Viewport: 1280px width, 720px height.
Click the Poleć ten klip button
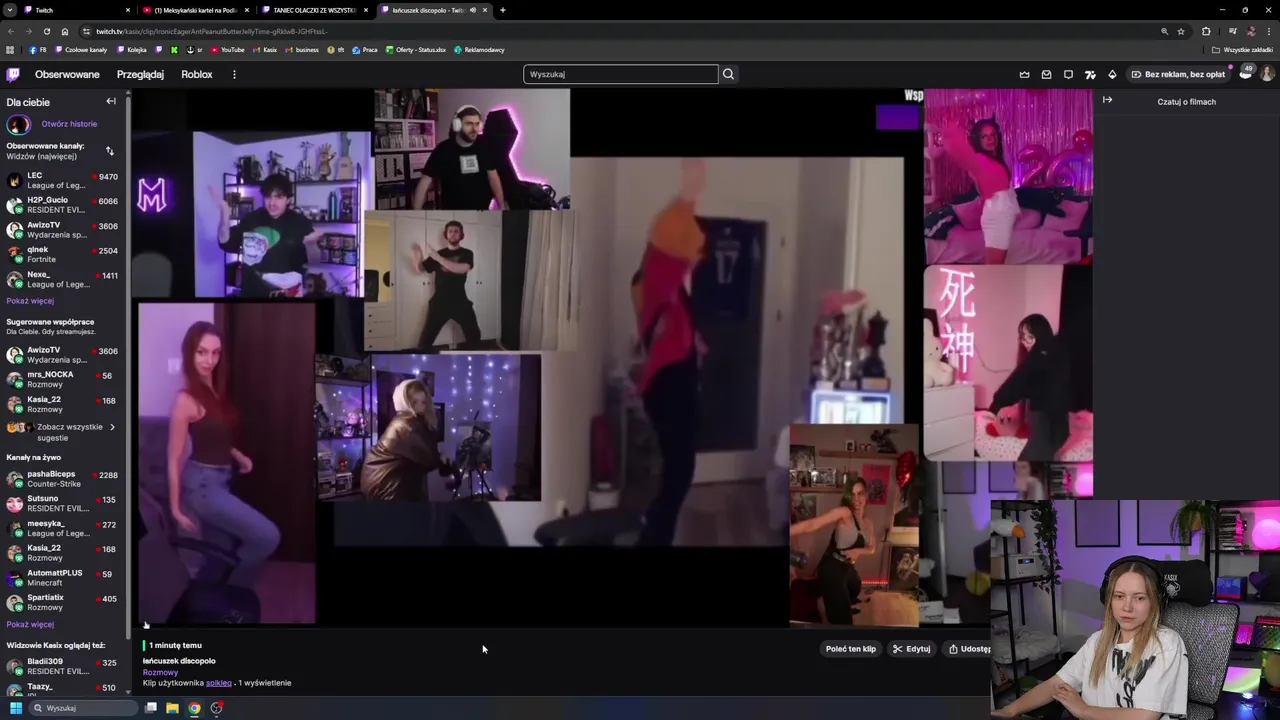point(851,649)
